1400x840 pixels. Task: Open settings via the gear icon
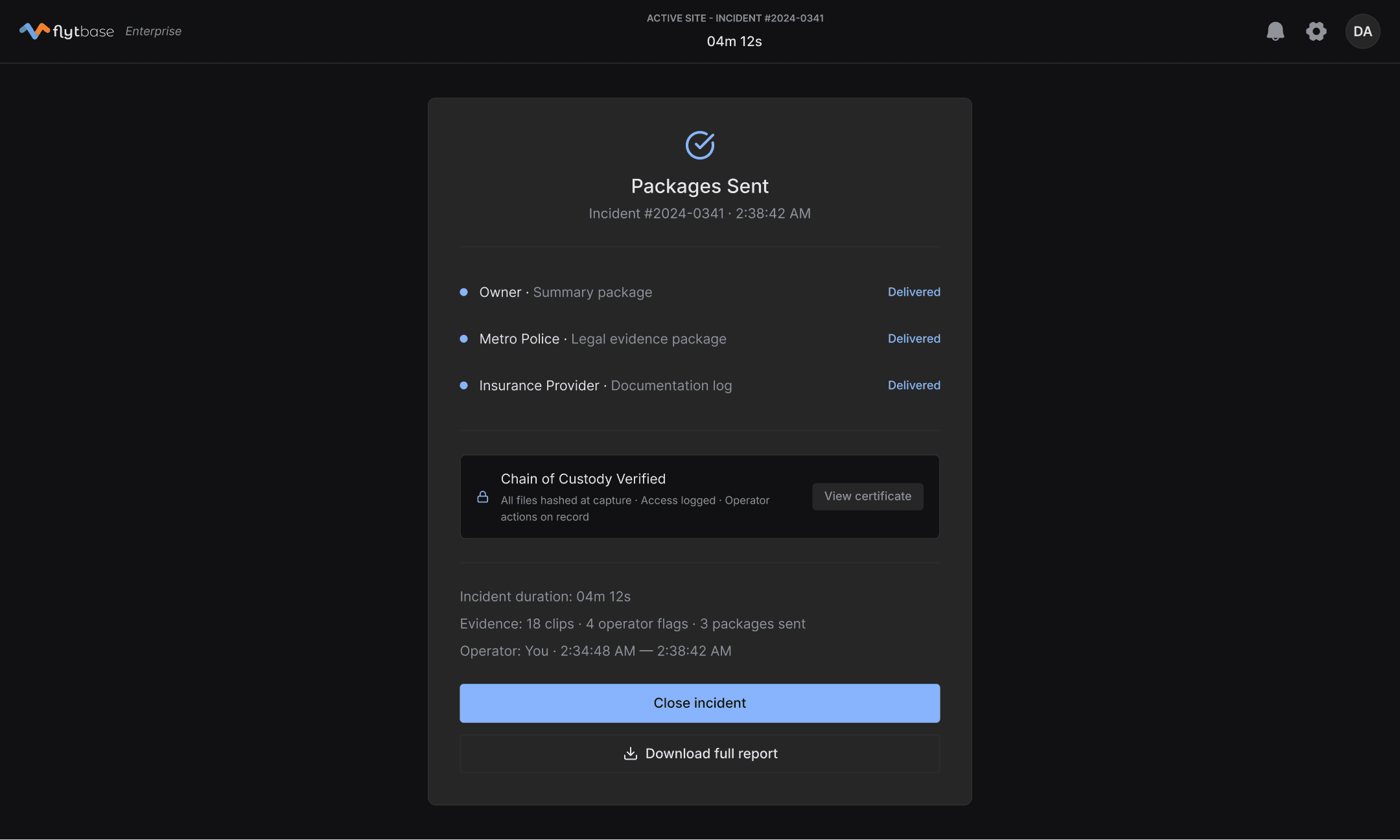tap(1316, 31)
